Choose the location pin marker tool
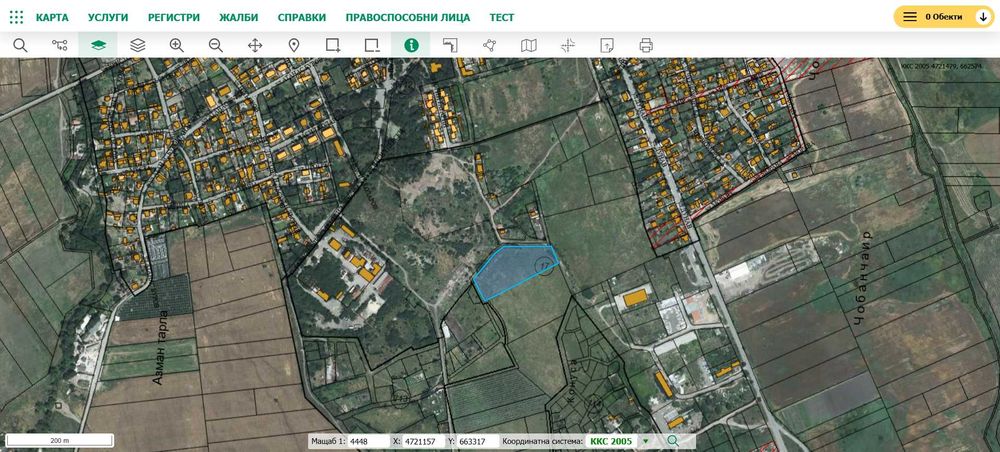Screen dimensions: 1000x452 tap(294, 45)
